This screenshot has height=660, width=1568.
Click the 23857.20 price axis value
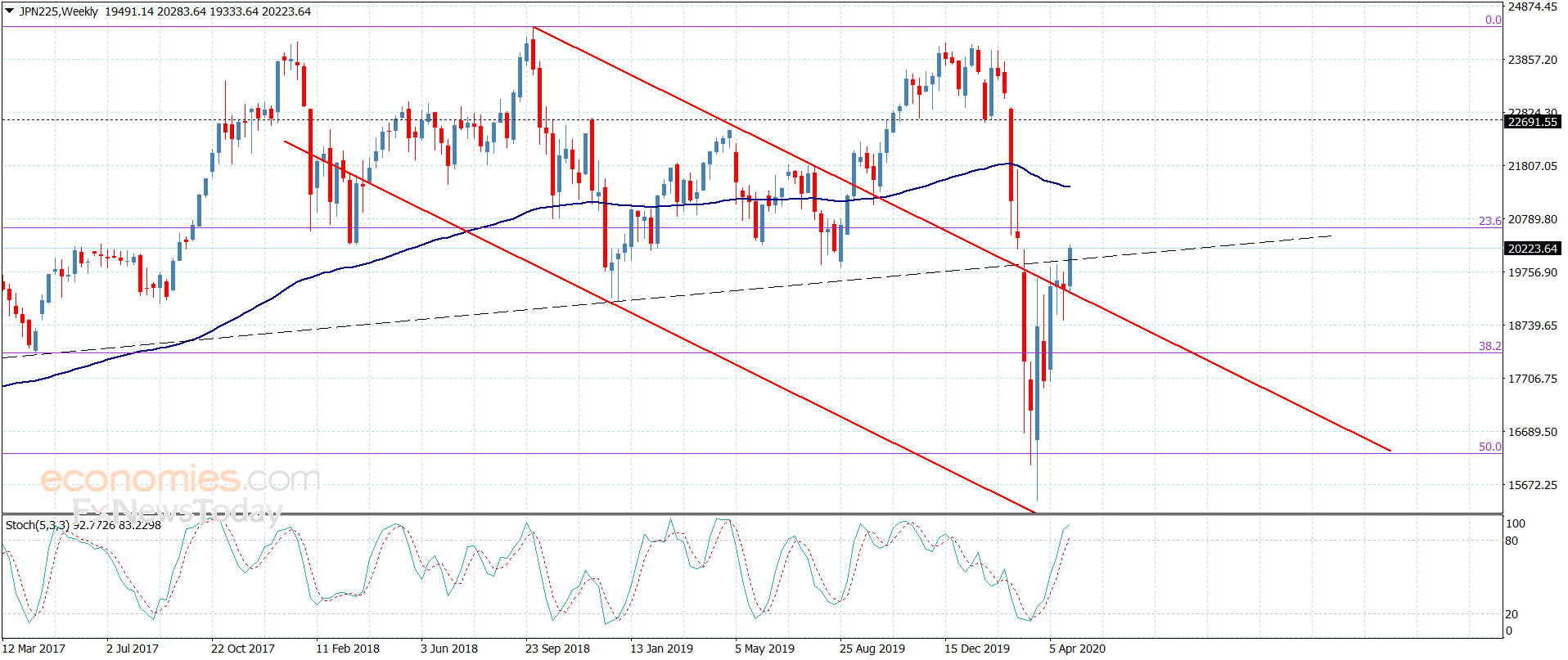point(1533,60)
